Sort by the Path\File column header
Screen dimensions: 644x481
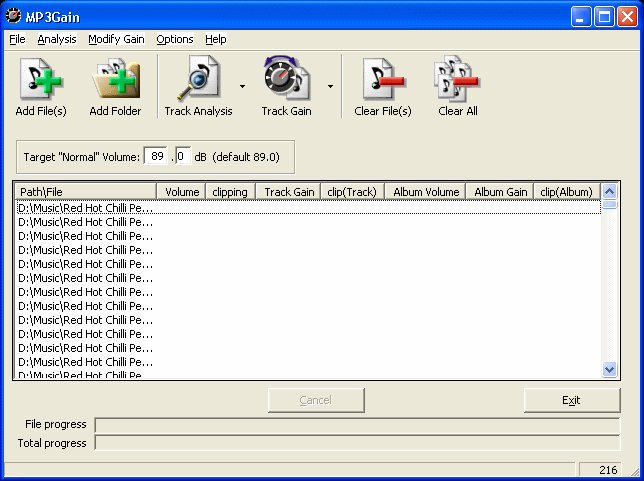[x=85, y=192]
